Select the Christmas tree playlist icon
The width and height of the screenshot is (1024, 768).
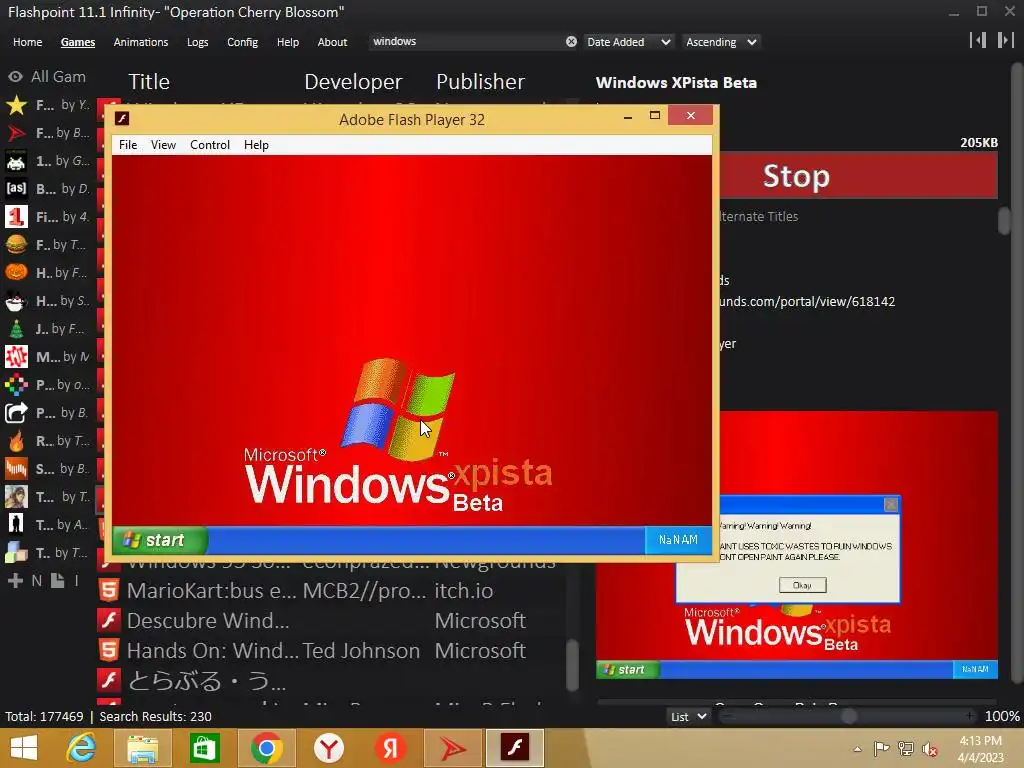click(x=16, y=328)
